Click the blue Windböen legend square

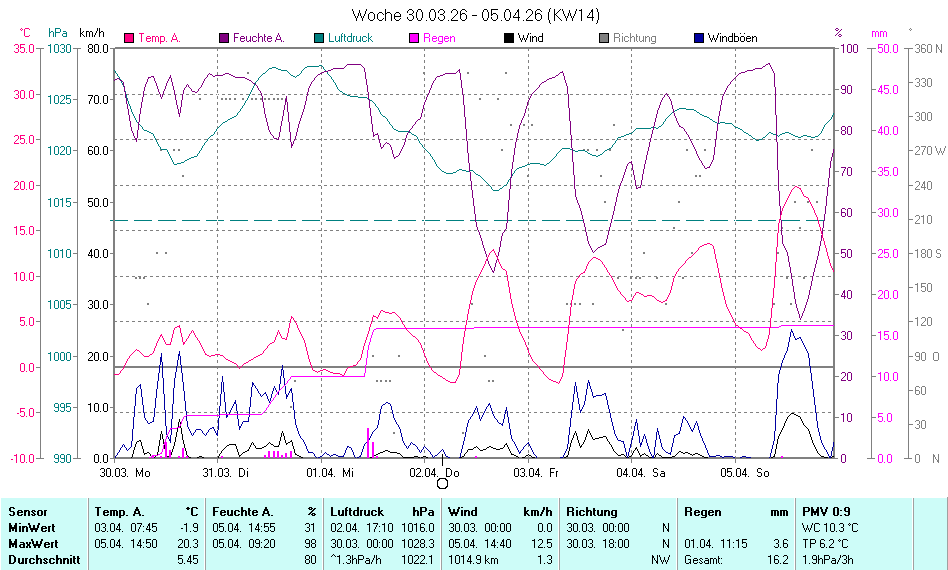(699, 38)
